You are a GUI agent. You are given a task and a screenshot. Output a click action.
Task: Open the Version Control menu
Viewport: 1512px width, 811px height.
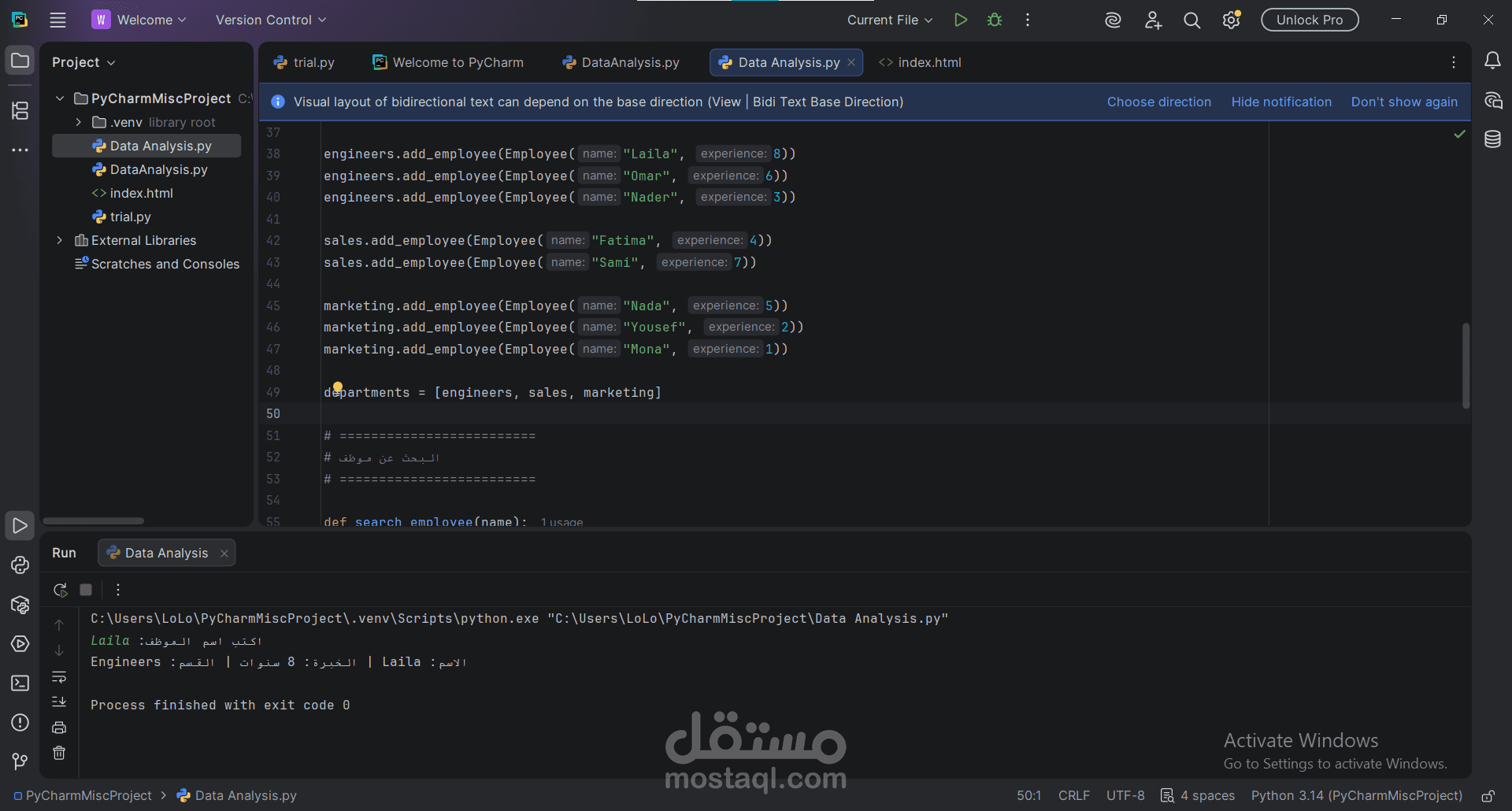(x=271, y=20)
